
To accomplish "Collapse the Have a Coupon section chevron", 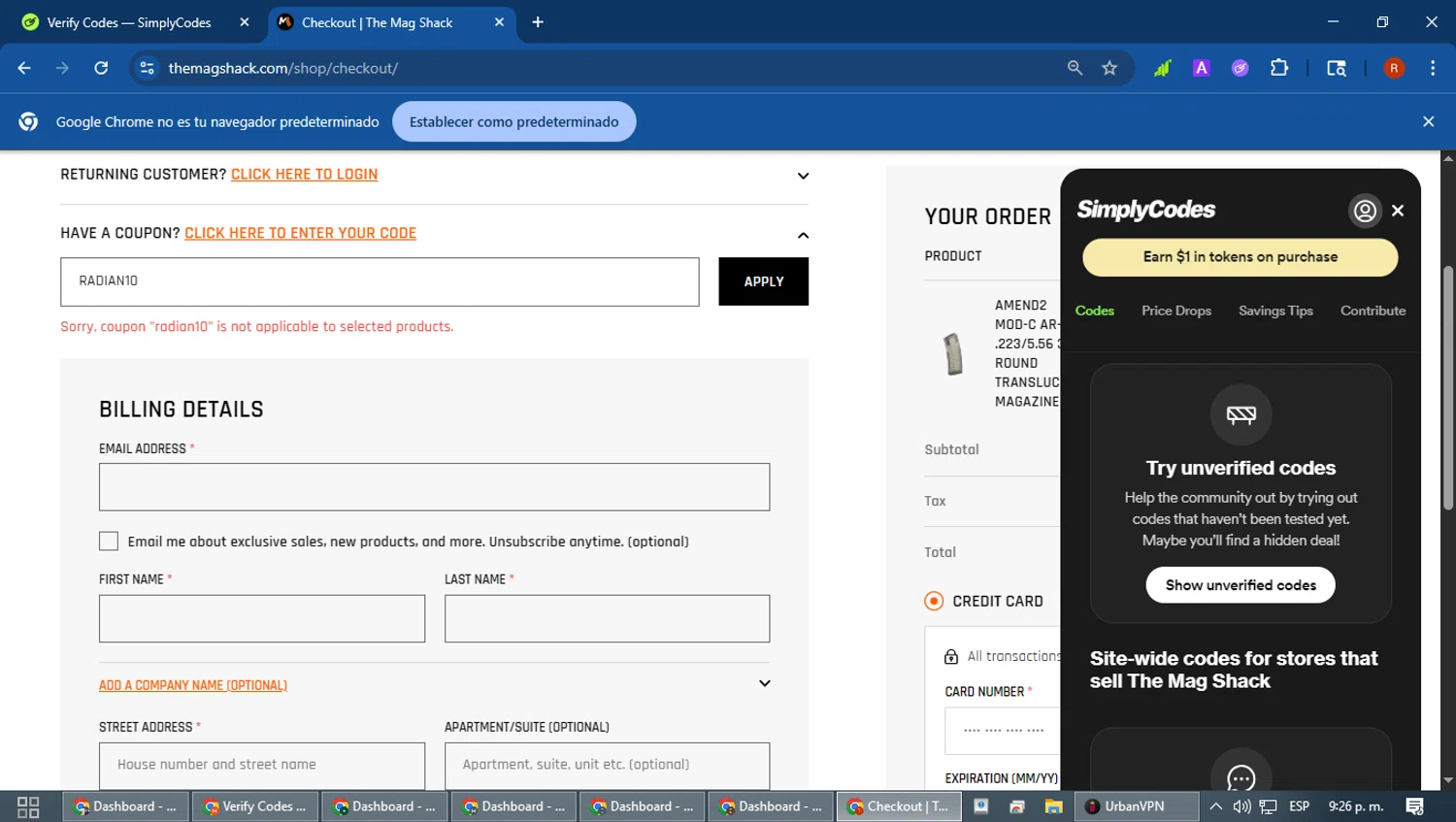I will click(803, 235).
